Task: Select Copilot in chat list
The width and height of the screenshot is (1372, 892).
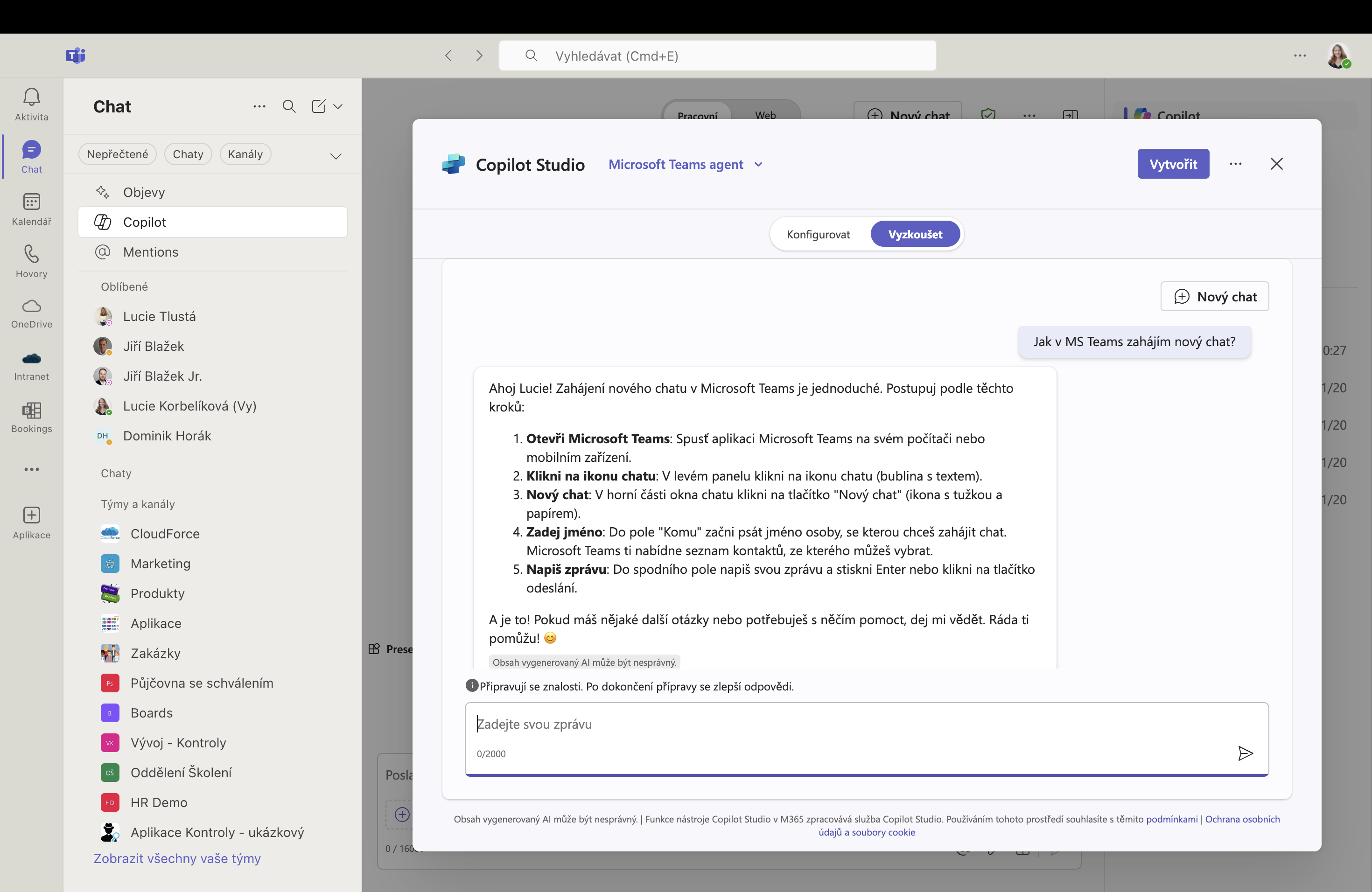Action: pos(213,222)
